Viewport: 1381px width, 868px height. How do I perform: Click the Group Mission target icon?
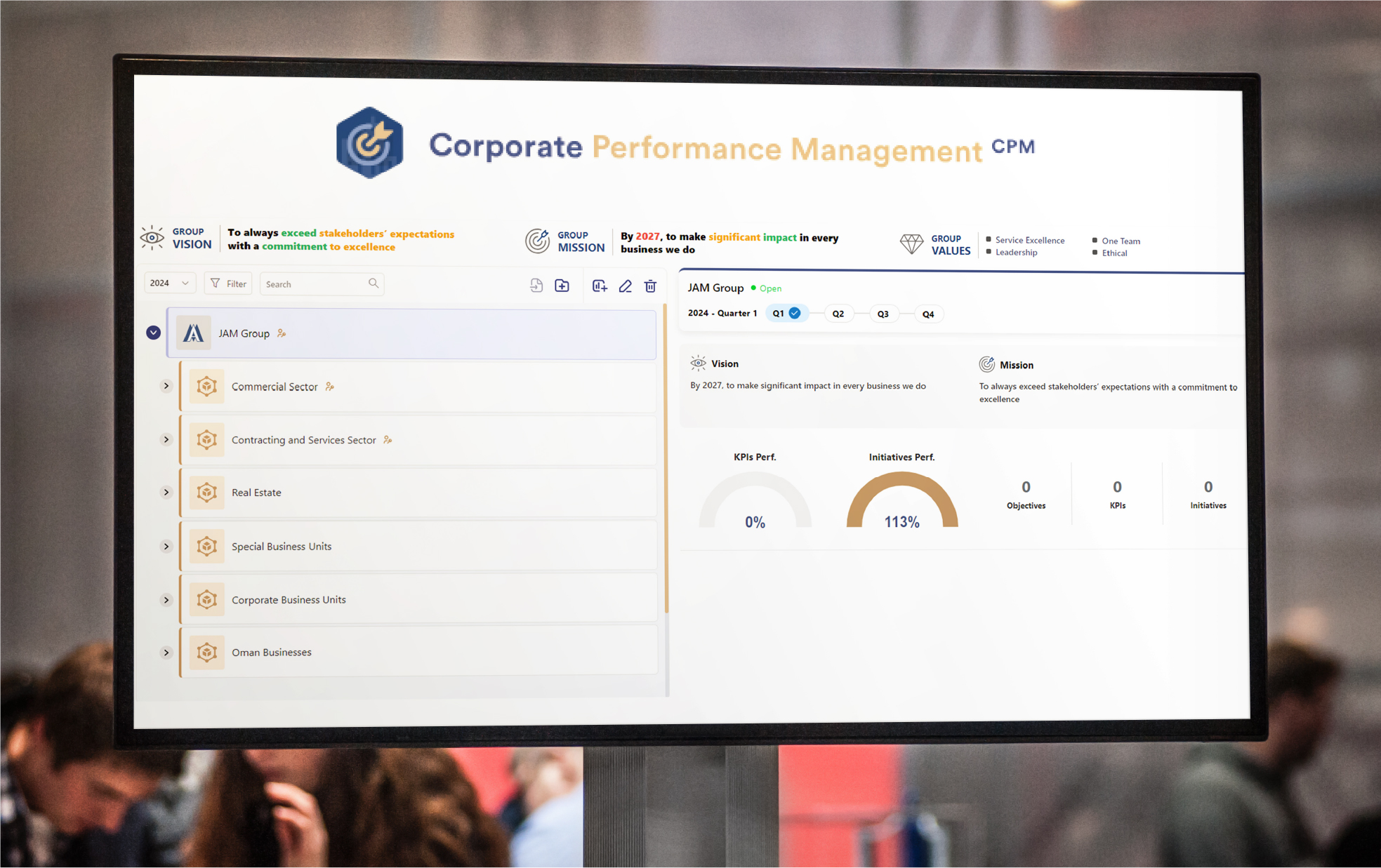point(538,241)
